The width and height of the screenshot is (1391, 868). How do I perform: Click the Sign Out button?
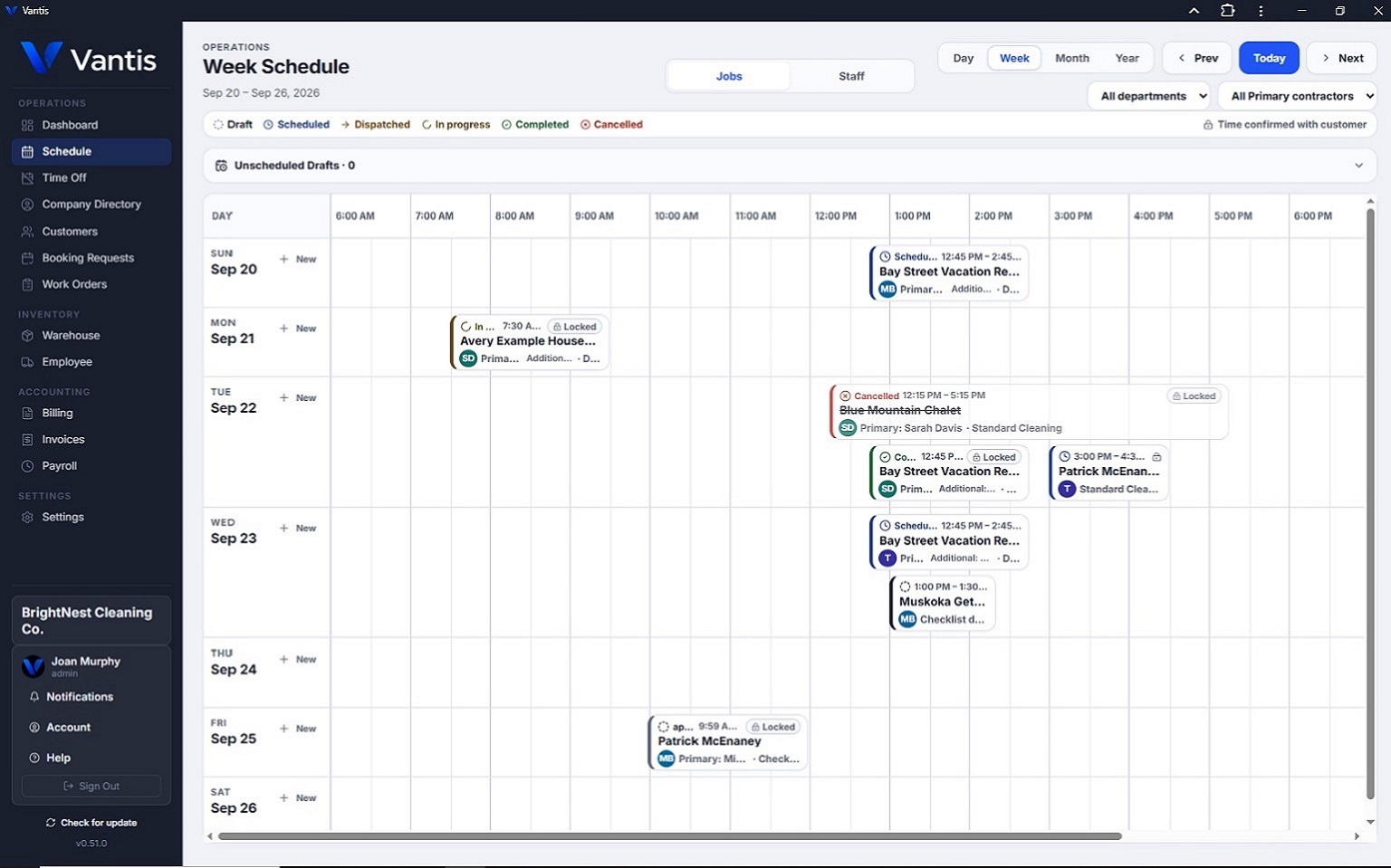pyautogui.click(x=91, y=787)
